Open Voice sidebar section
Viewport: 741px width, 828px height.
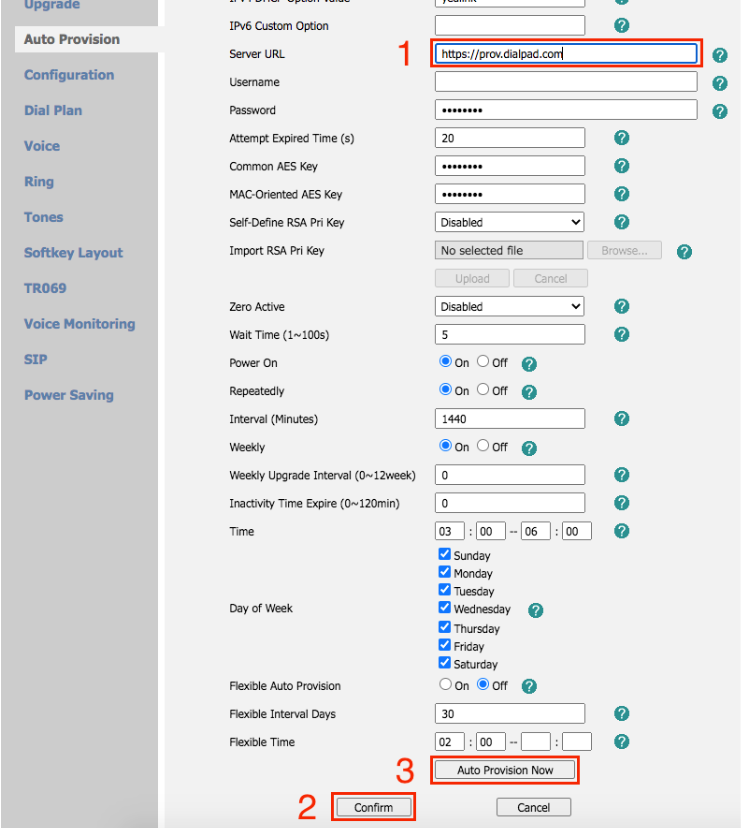42,146
